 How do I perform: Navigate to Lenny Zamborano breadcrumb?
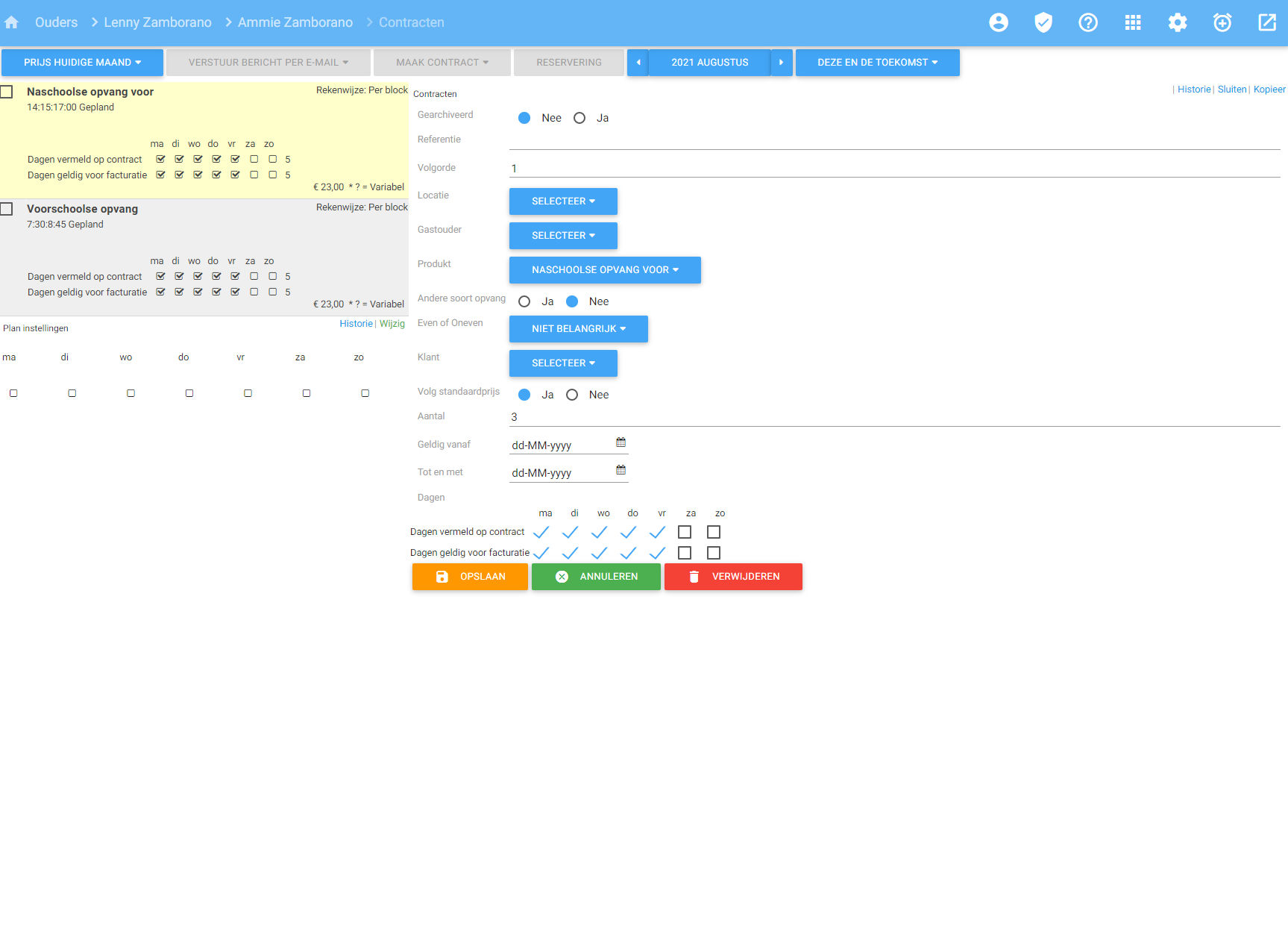coord(157,22)
